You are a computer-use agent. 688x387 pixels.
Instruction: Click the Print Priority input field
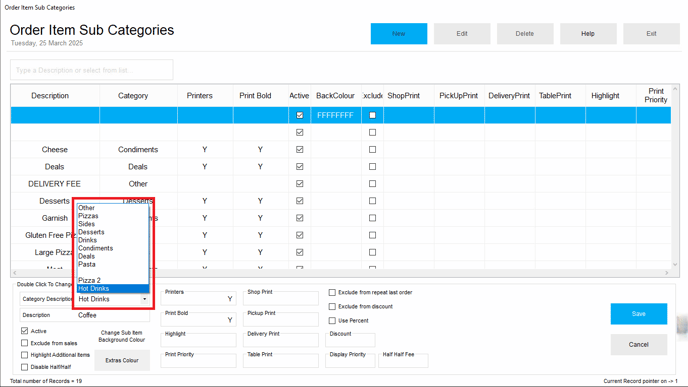pos(198,361)
